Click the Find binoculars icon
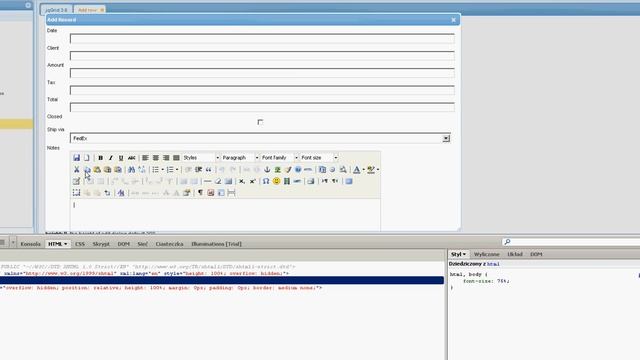 point(131,169)
